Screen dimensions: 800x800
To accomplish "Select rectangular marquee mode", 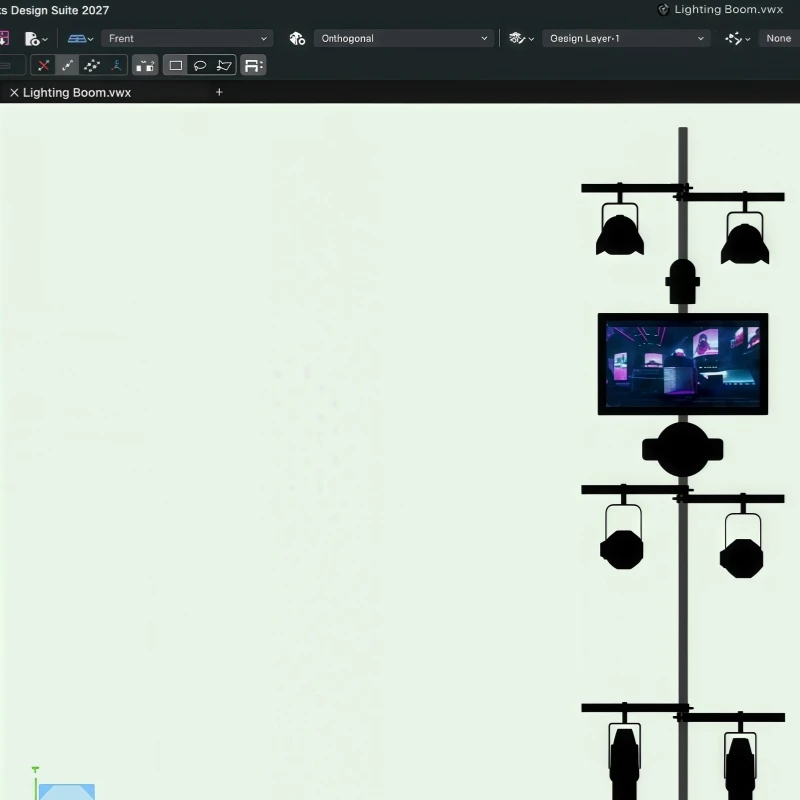I will pyautogui.click(x=176, y=65).
